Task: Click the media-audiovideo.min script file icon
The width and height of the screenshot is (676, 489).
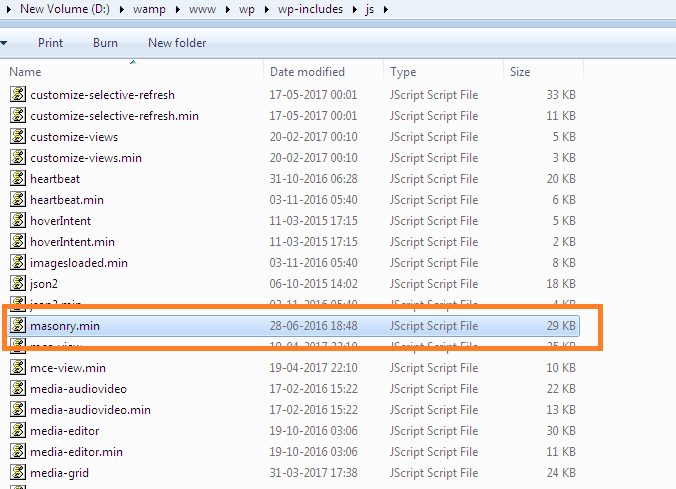Action: (18, 409)
